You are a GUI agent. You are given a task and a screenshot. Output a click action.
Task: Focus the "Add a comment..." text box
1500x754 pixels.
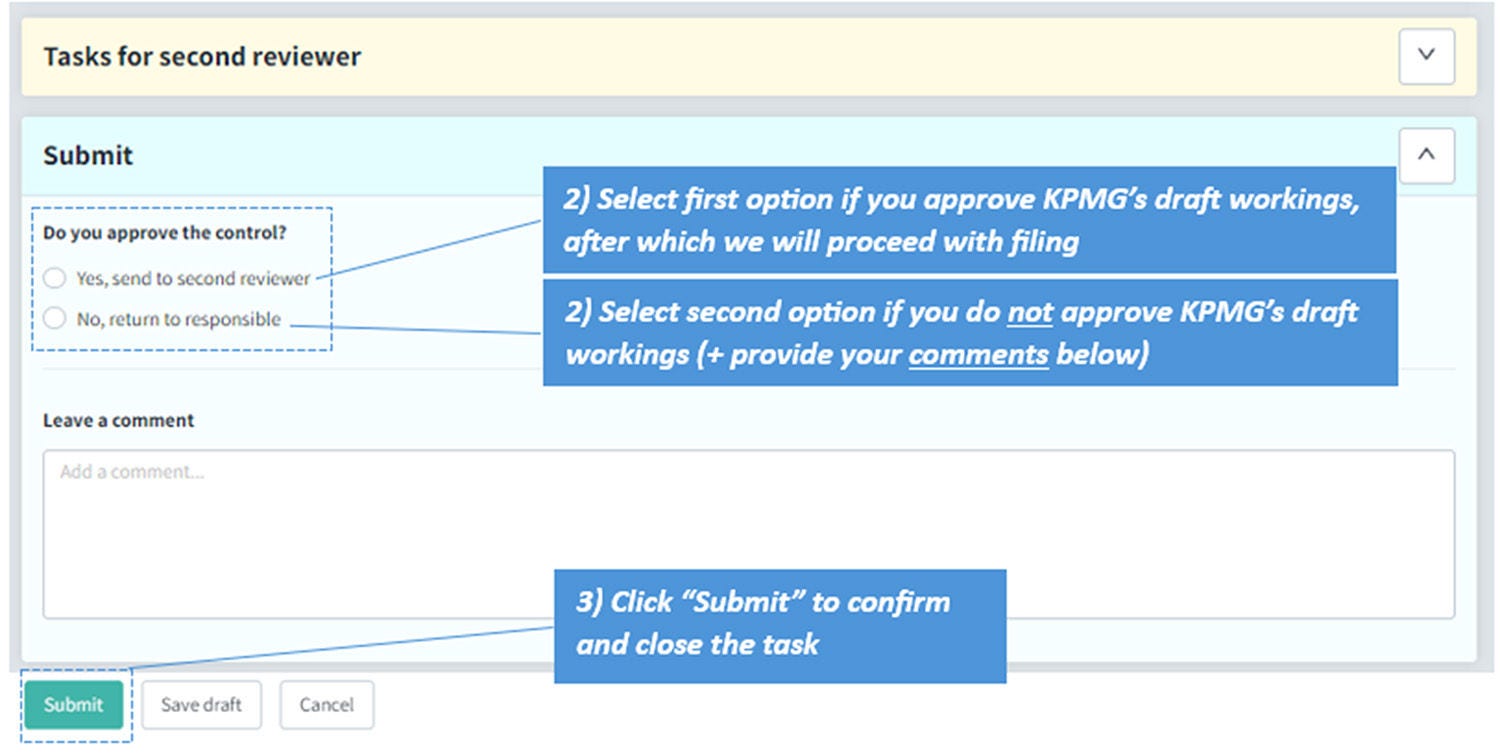pos(748,534)
